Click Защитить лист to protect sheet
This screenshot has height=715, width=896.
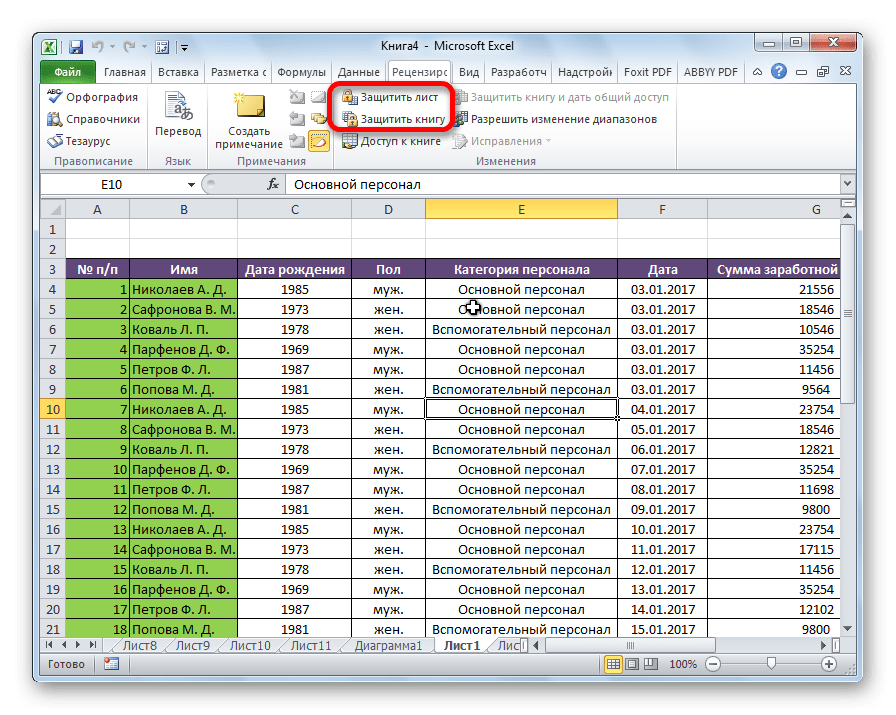coord(390,97)
